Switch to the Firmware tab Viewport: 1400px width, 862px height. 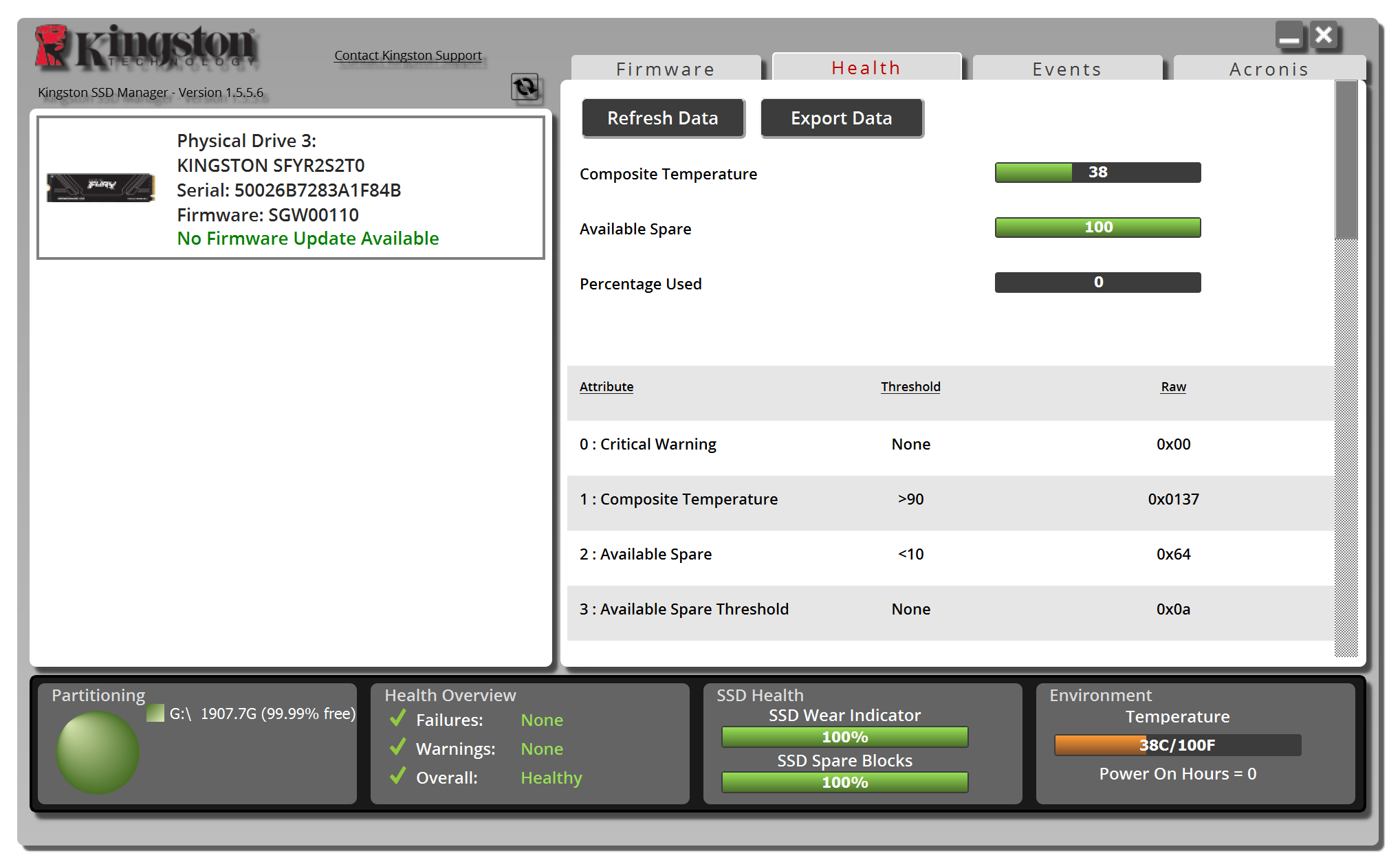(x=665, y=69)
